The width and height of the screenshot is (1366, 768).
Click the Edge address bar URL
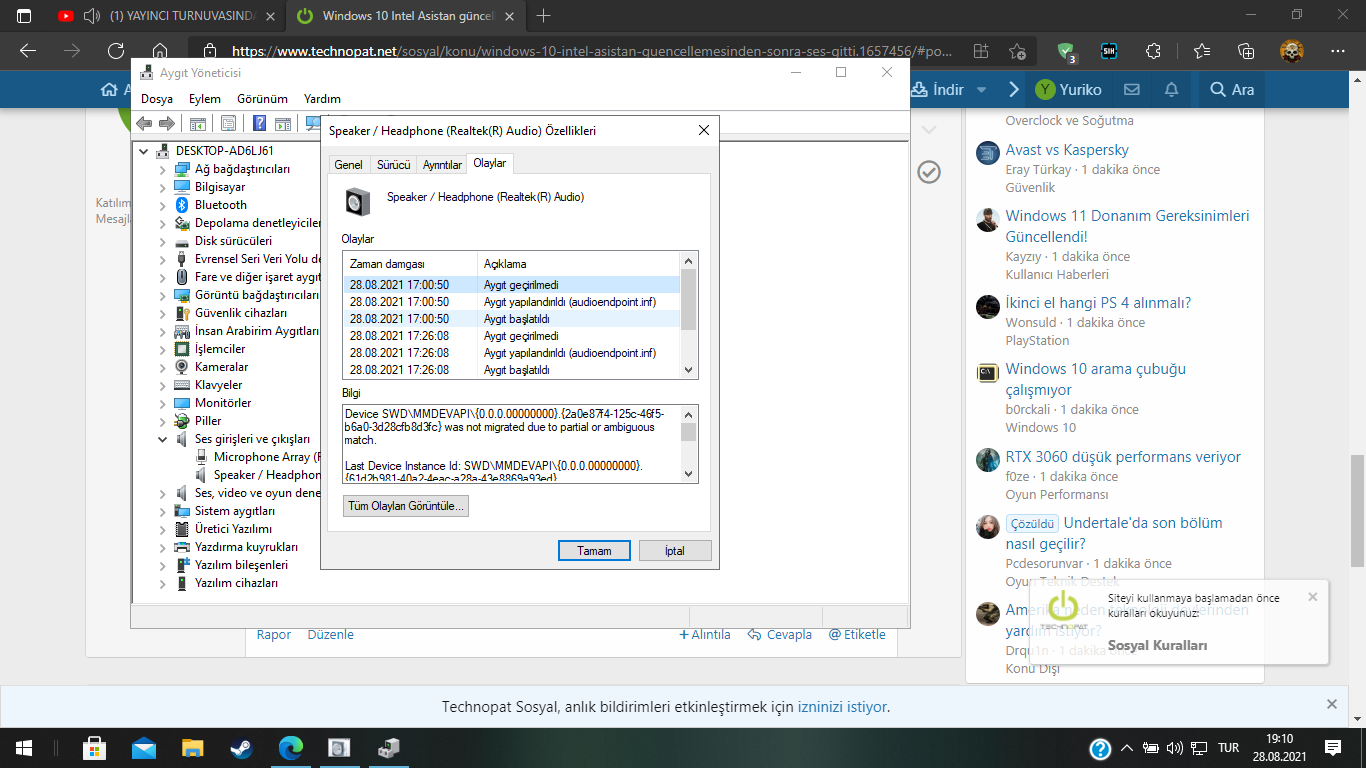pos(592,51)
